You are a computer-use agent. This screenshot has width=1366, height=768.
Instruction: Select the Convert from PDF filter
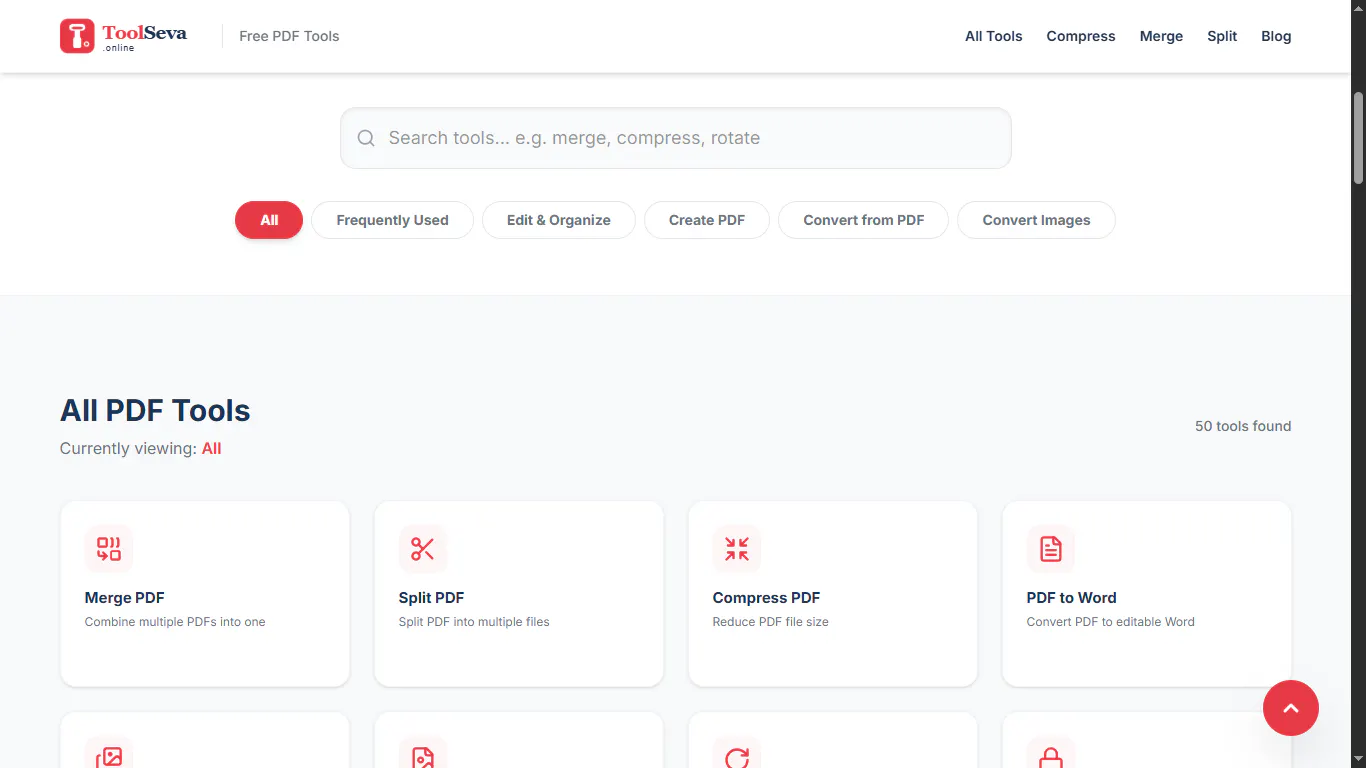864,220
